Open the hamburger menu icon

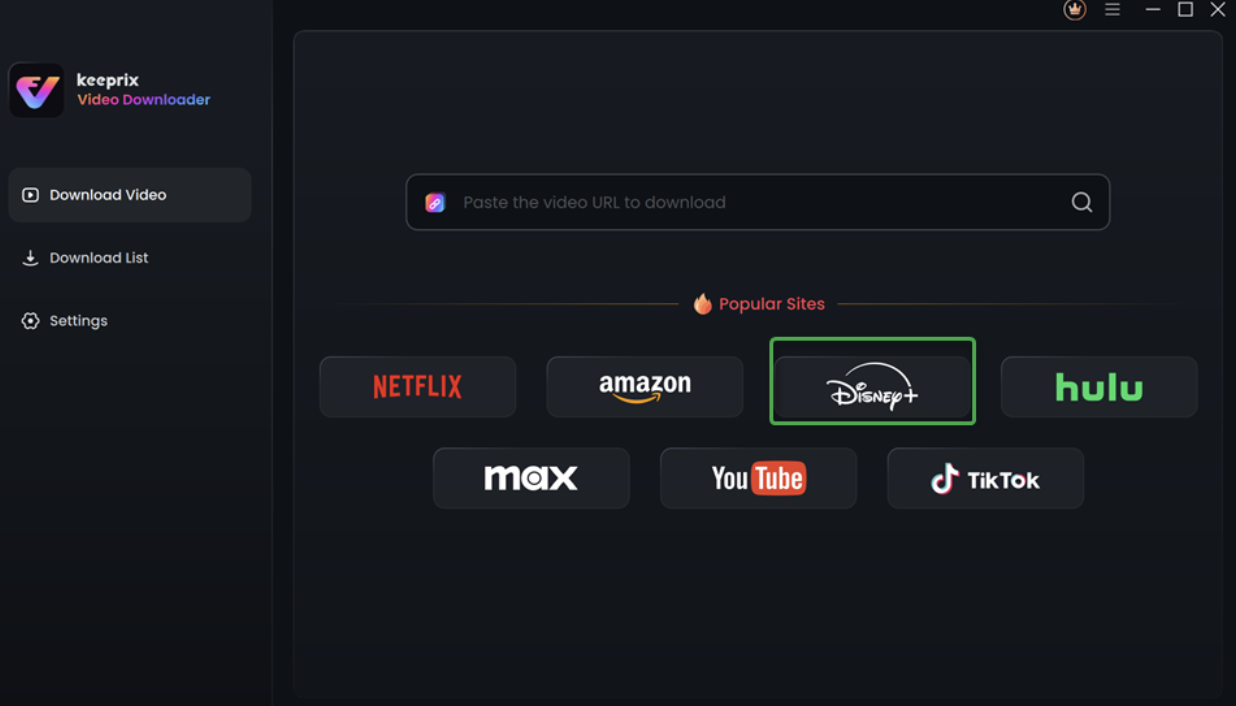tap(1112, 9)
